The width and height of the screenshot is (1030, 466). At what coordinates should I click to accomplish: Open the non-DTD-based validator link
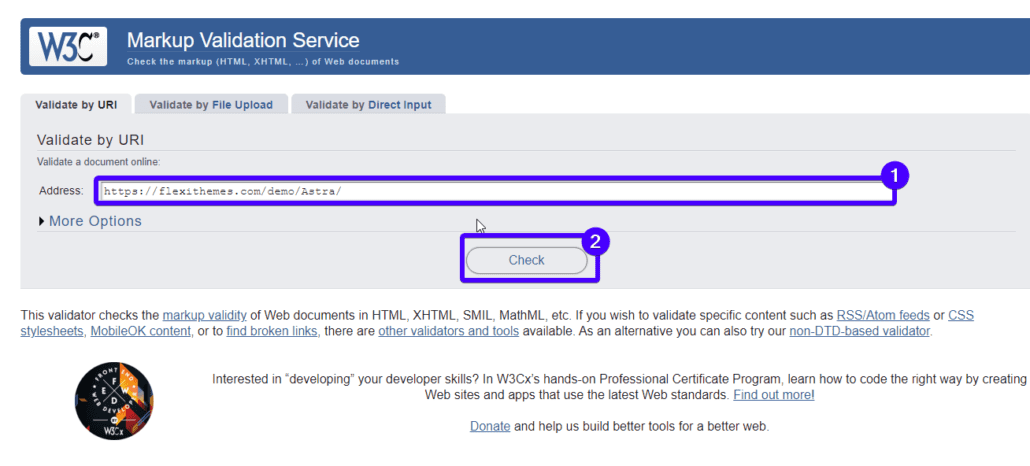[x=859, y=331]
